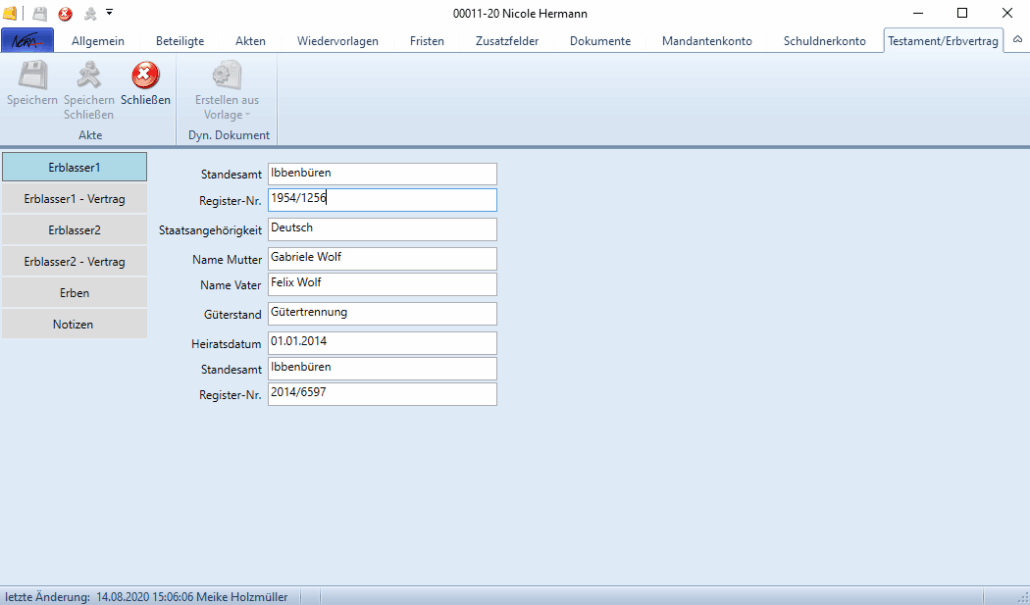Go to the Wiedervorlagen tab

pos(337,41)
